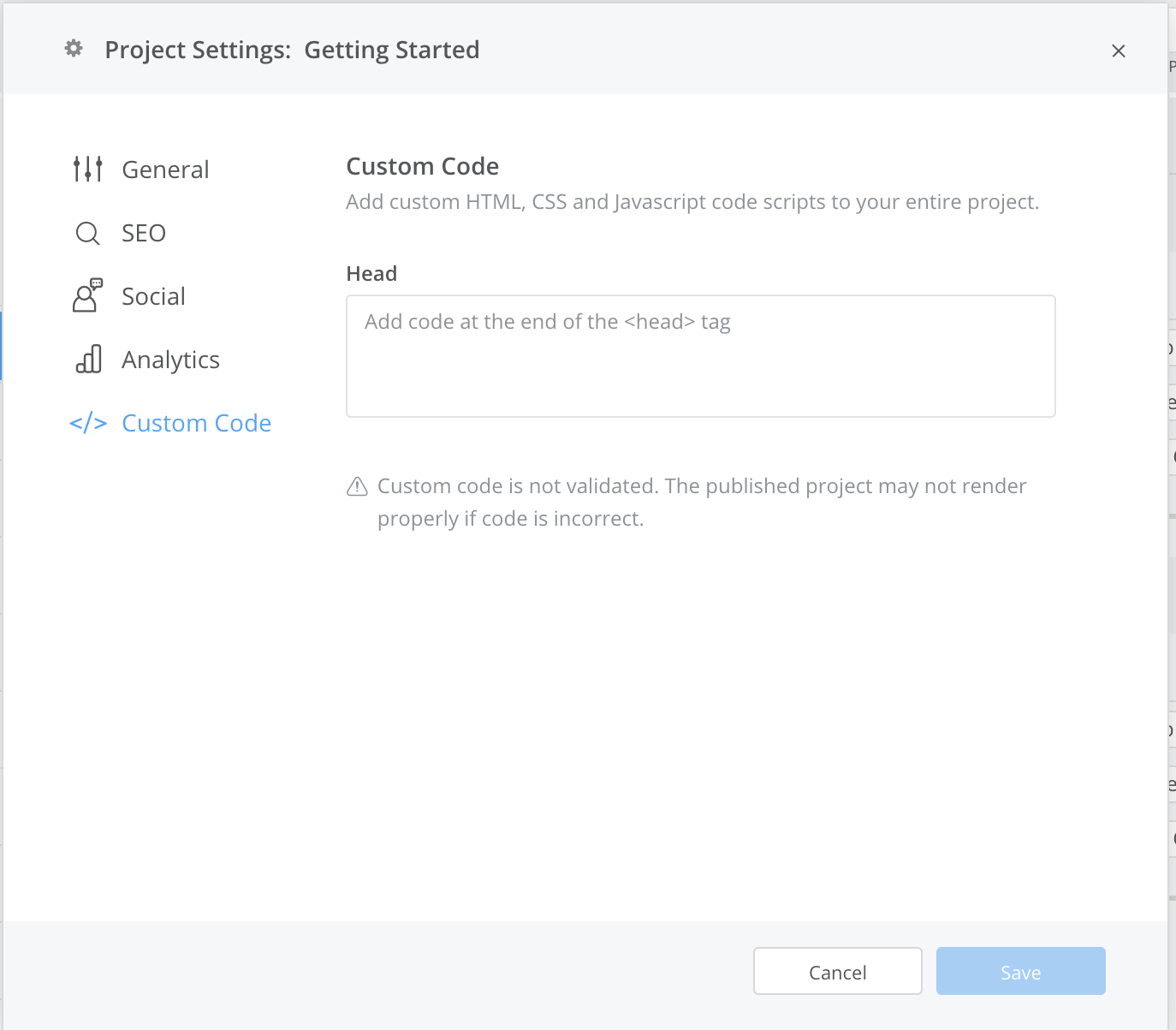Click the Custom Code section heading
The image size is (1176, 1030).
coord(422,166)
